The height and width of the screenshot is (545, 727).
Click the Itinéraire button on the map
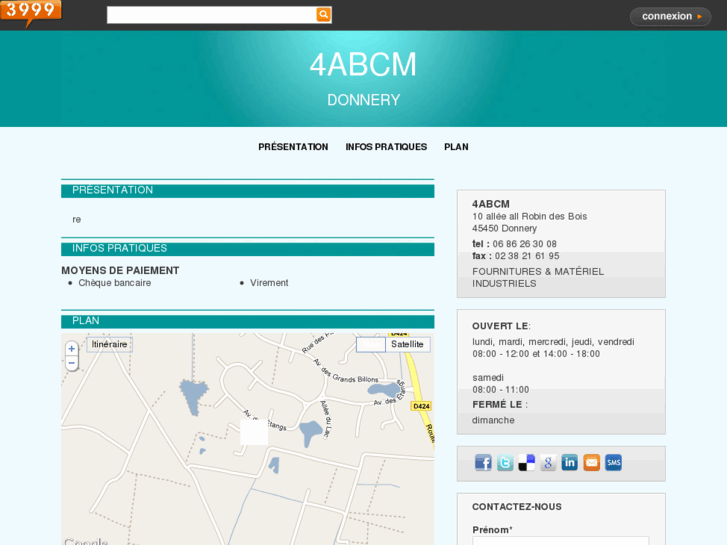109,344
